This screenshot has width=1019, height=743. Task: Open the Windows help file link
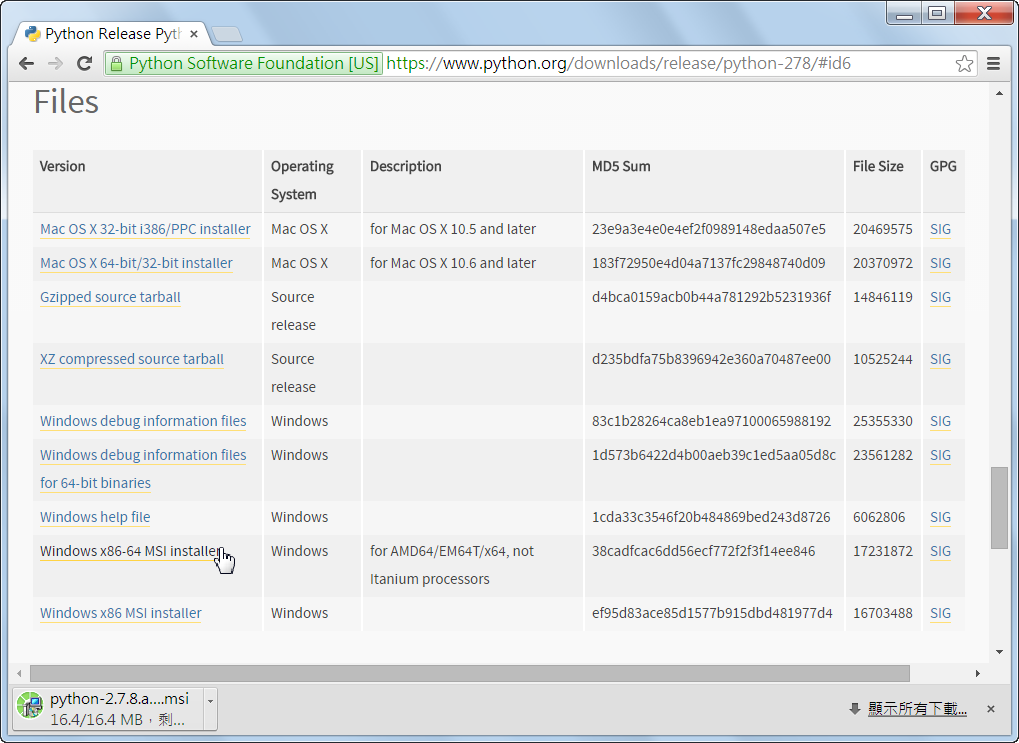point(95,517)
